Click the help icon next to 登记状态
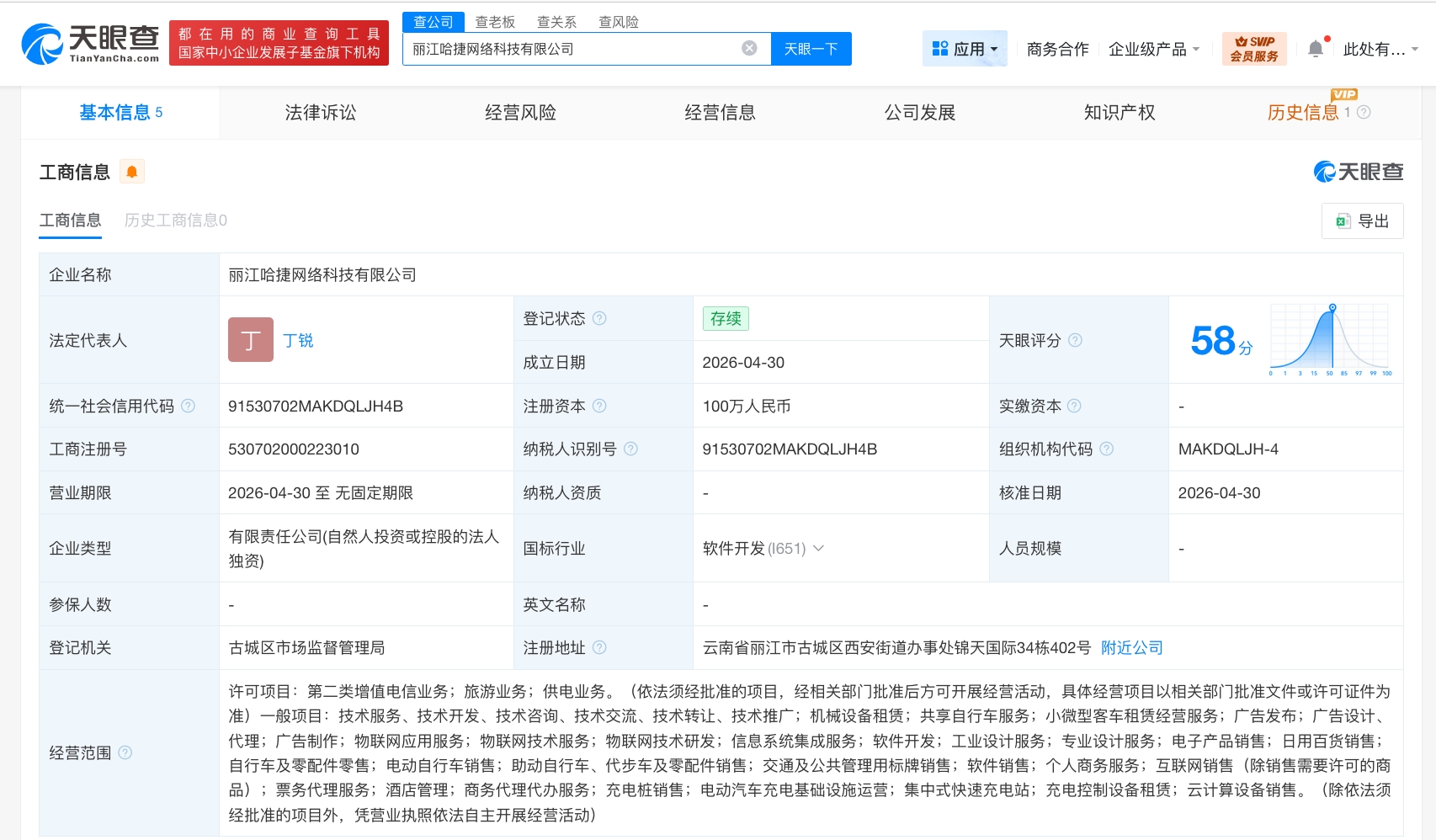Screen dimensions: 1436x840 pos(599,318)
